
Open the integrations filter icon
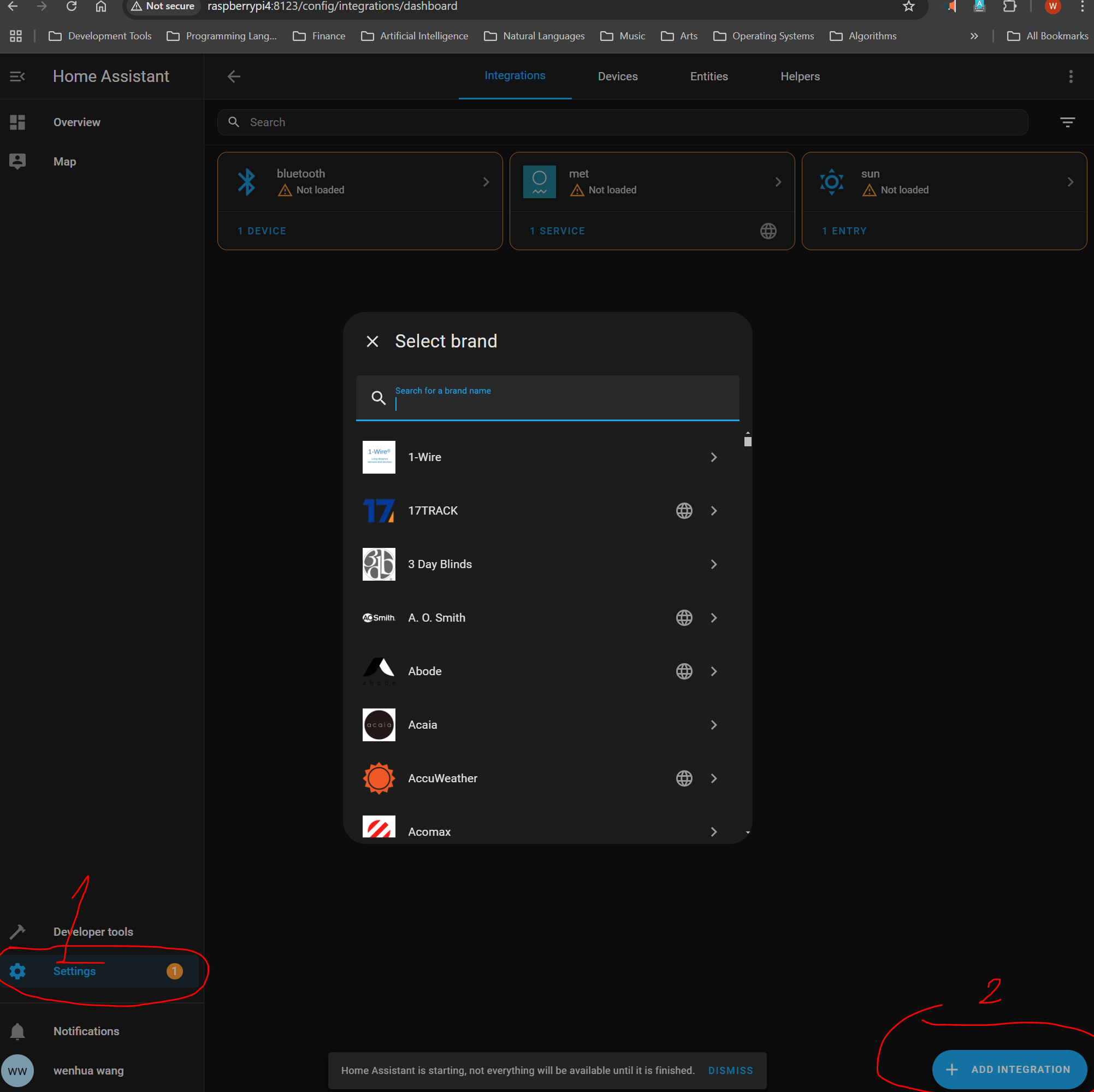(x=1067, y=122)
